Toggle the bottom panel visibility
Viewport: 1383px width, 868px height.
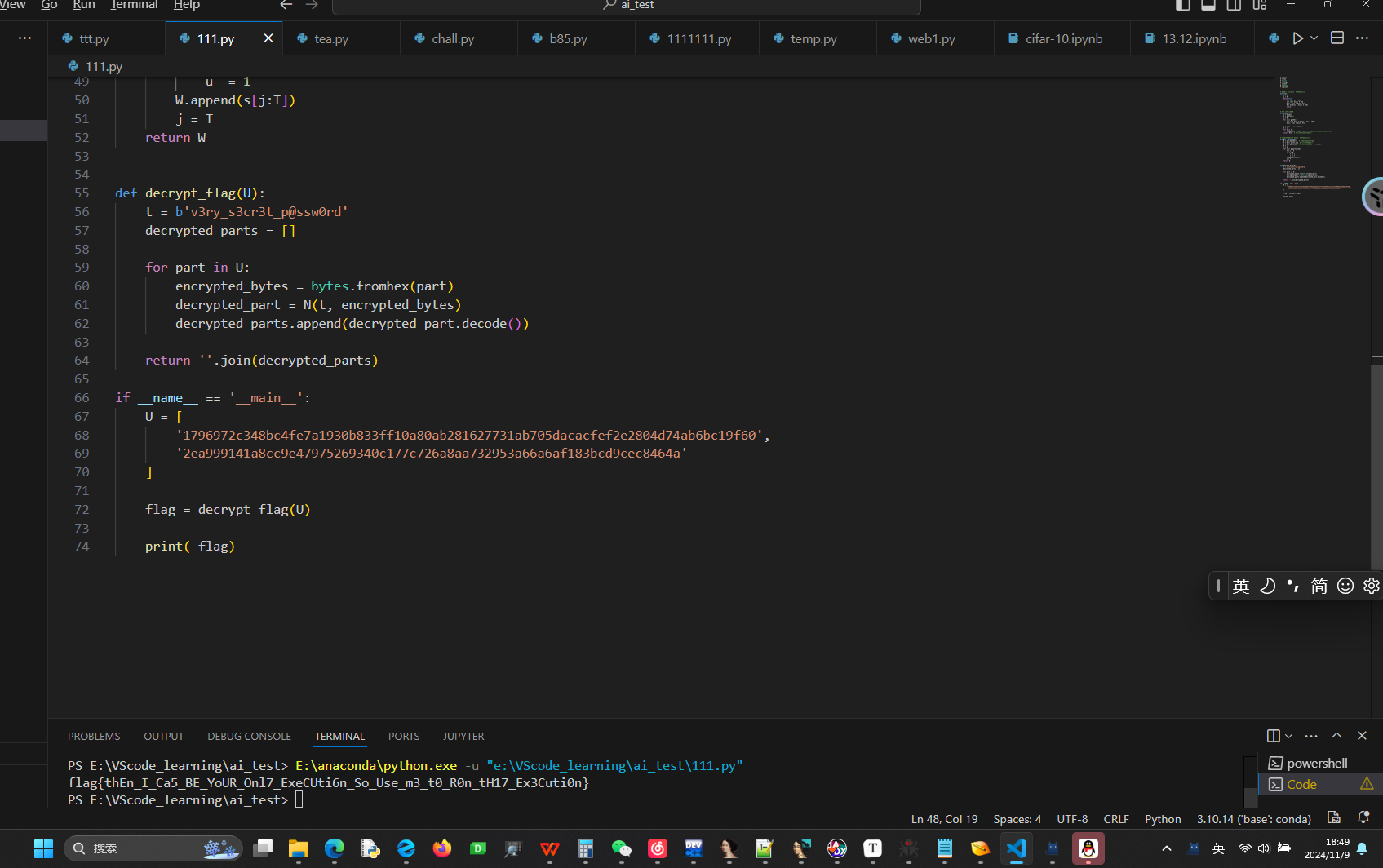click(1208, 6)
